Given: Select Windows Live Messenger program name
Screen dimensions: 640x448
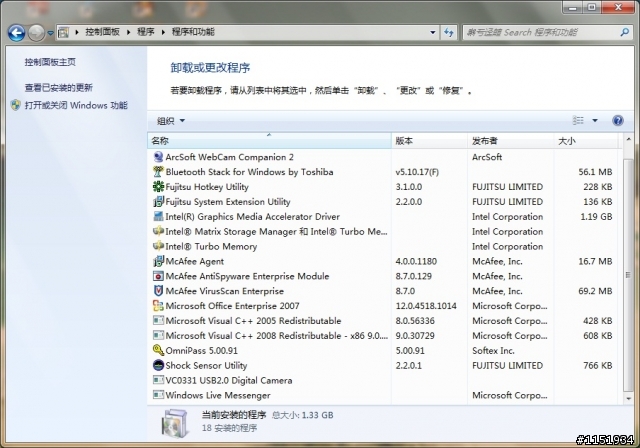Looking at the screenshot, I should 218,395.
